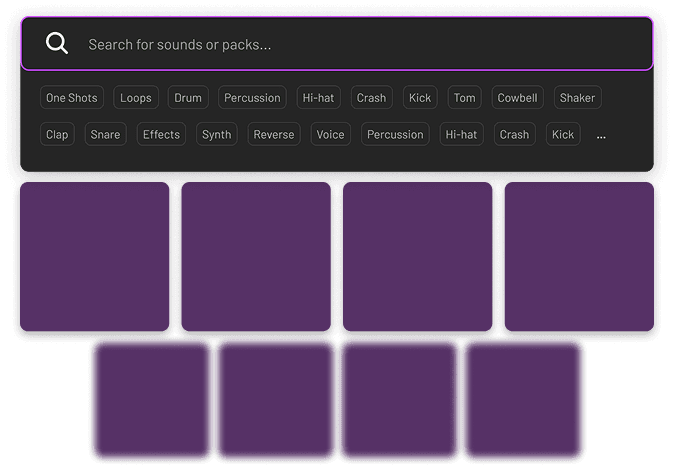Viewport: 674px width, 466px height.
Task: Apply the Effects tag filter
Action: (161, 134)
